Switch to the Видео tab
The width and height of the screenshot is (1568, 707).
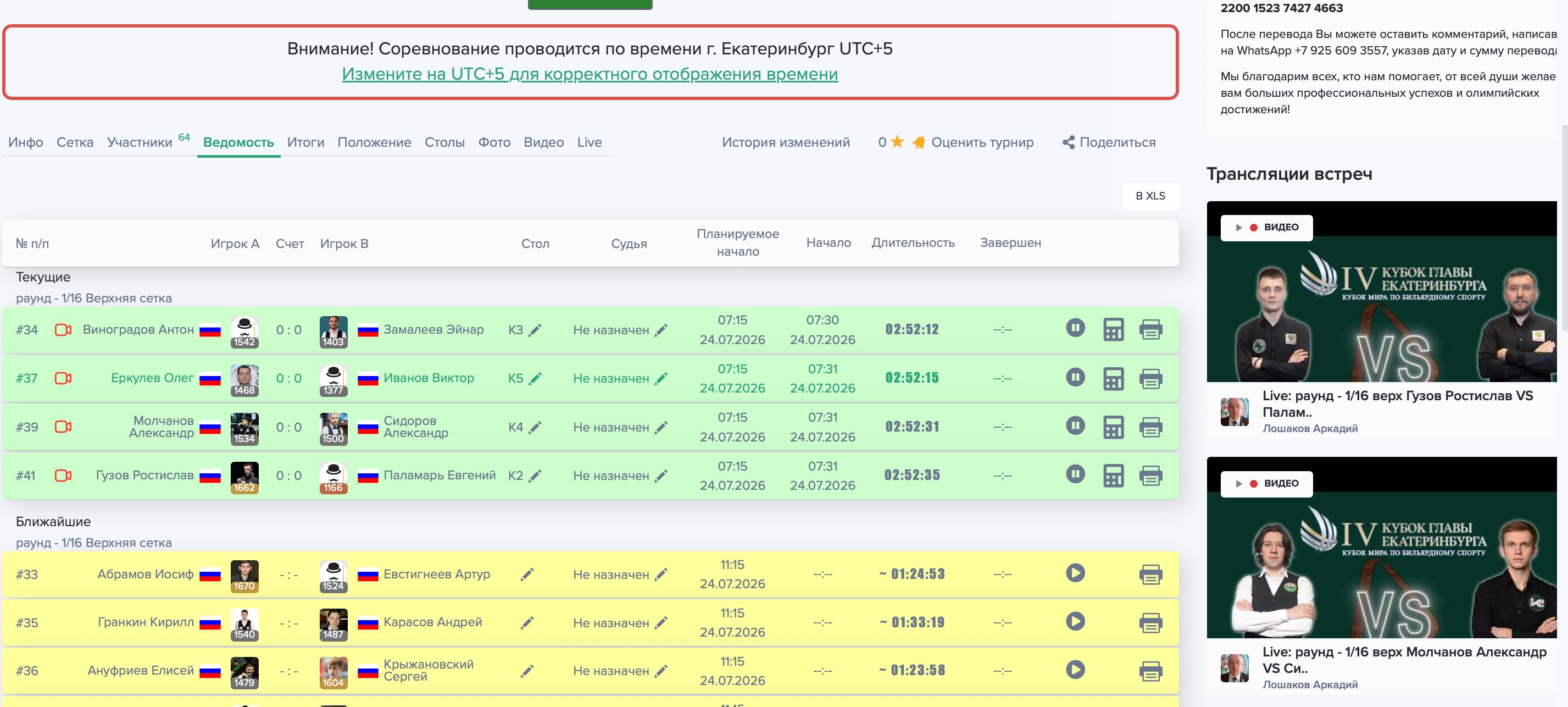pos(543,142)
